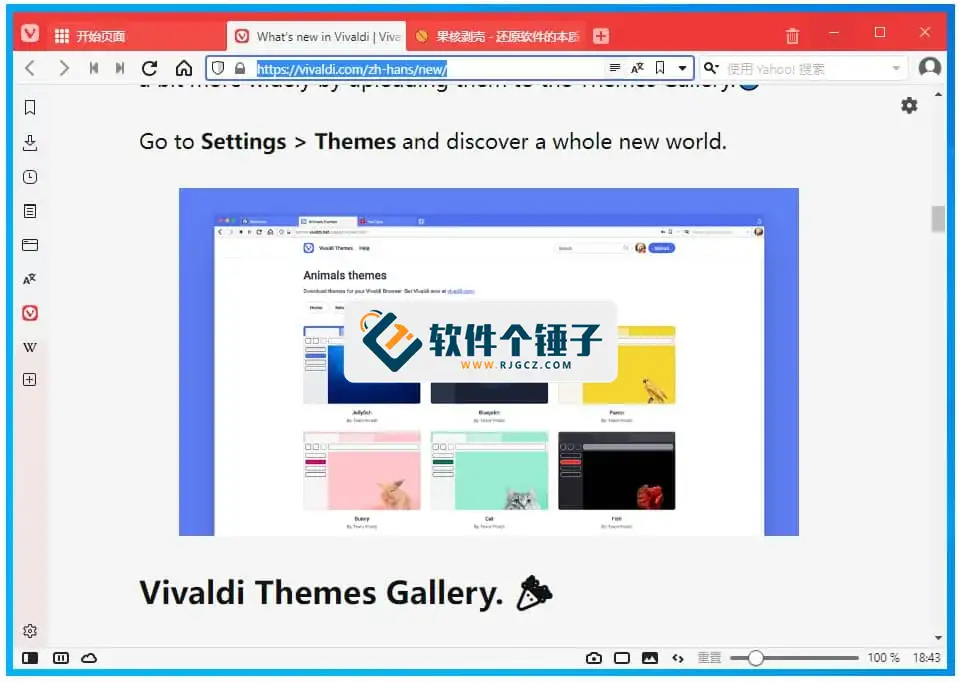Choose a search engine via the magnifier
Image resolution: width=961 pixels, height=682 pixels.
click(711, 68)
